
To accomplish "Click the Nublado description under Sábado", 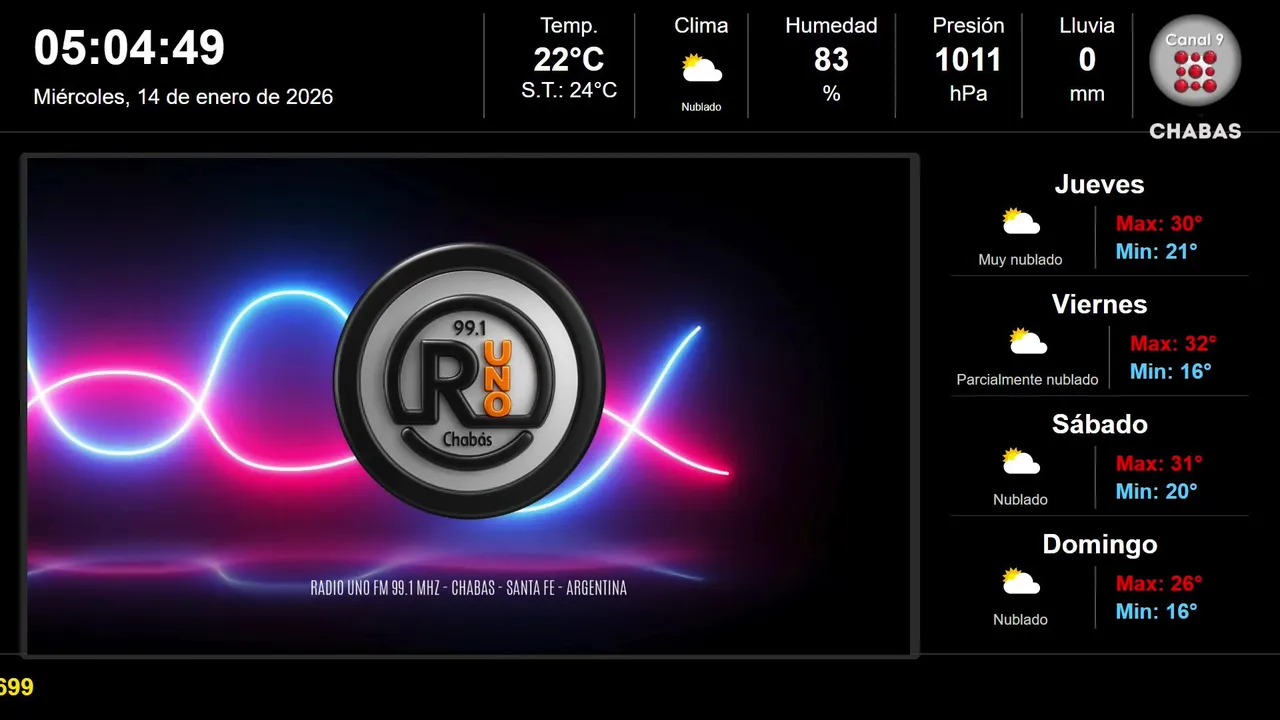I will pos(1020,500).
